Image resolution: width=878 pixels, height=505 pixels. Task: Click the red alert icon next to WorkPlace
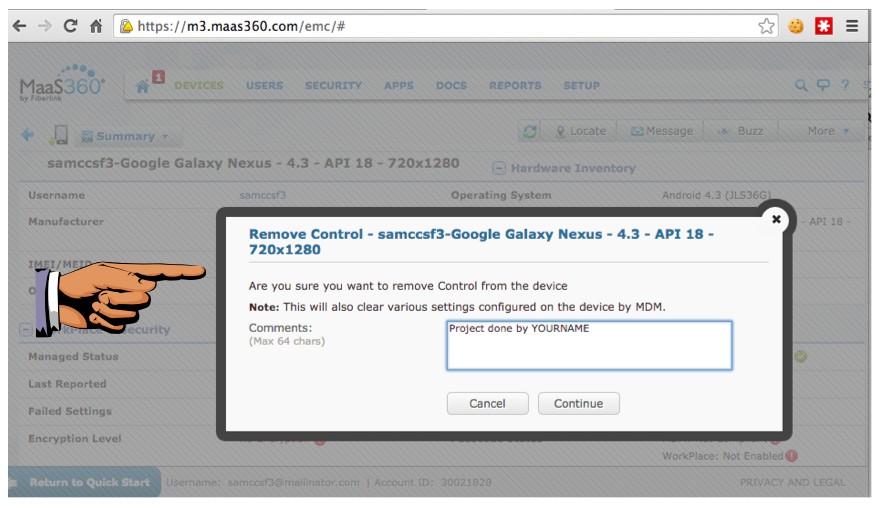[x=791, y=456]
